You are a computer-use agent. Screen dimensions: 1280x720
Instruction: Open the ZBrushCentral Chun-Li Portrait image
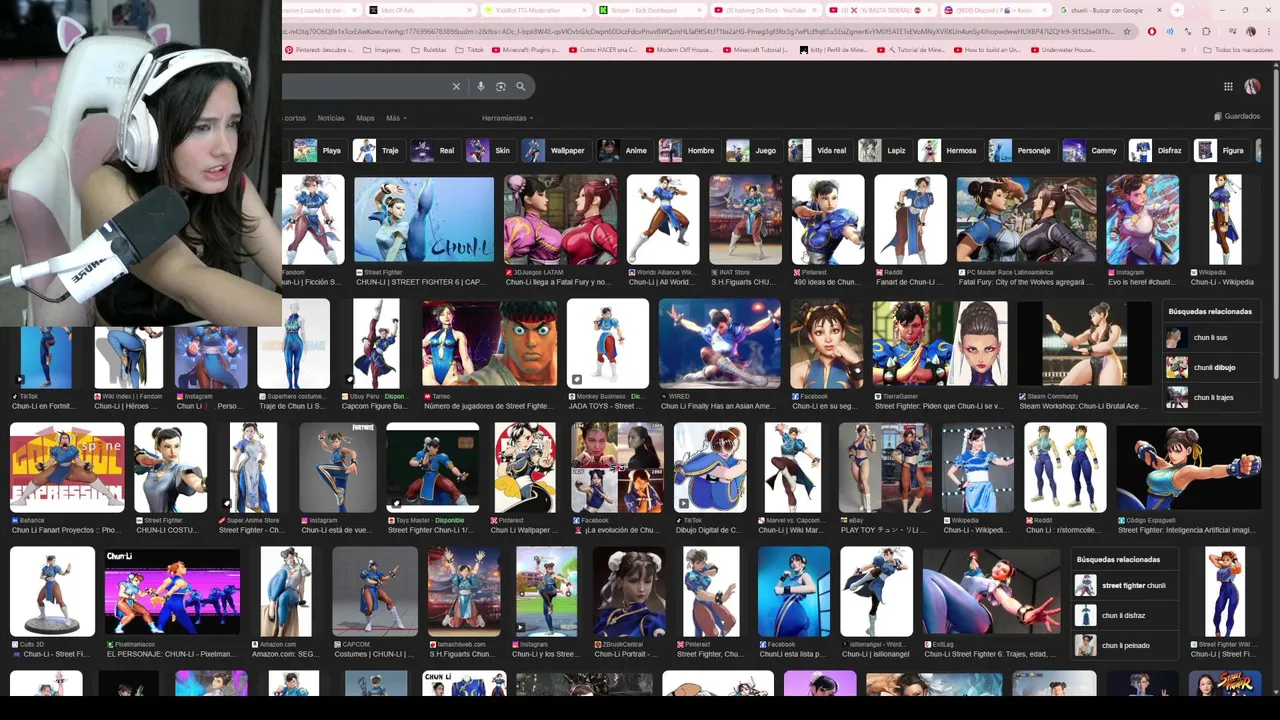[629, 591]
